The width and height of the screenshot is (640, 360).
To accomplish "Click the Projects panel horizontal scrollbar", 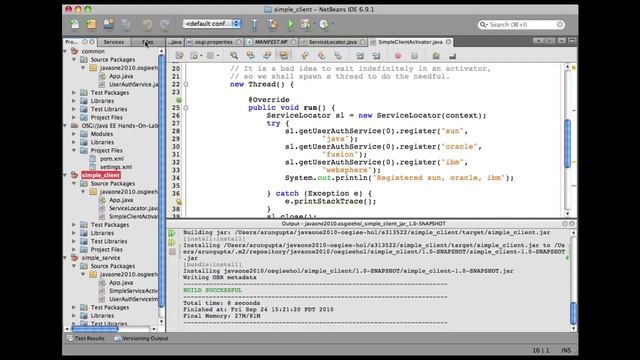I will click(95, 329).
